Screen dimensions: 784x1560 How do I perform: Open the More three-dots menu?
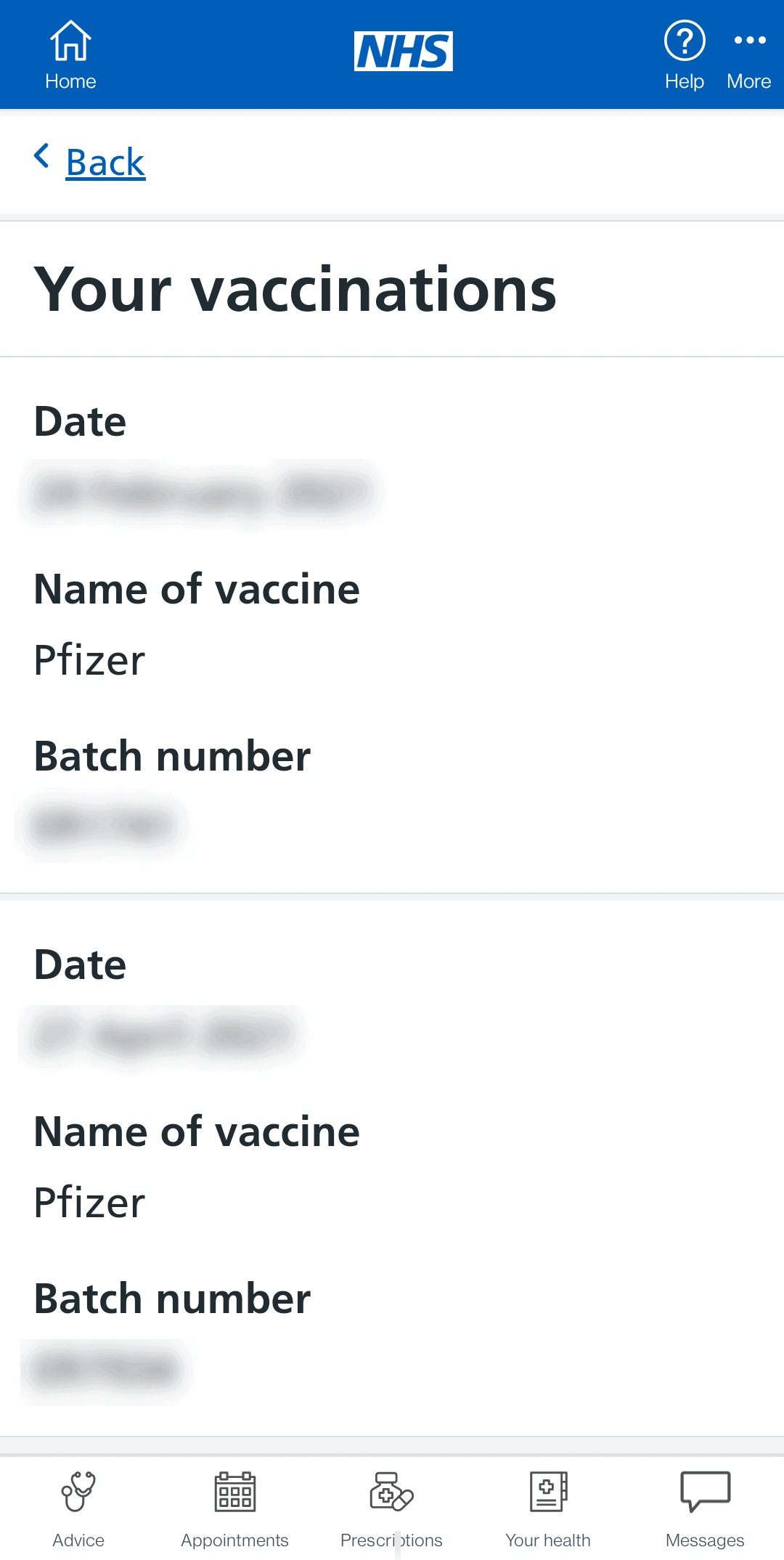tap(750, 40)
